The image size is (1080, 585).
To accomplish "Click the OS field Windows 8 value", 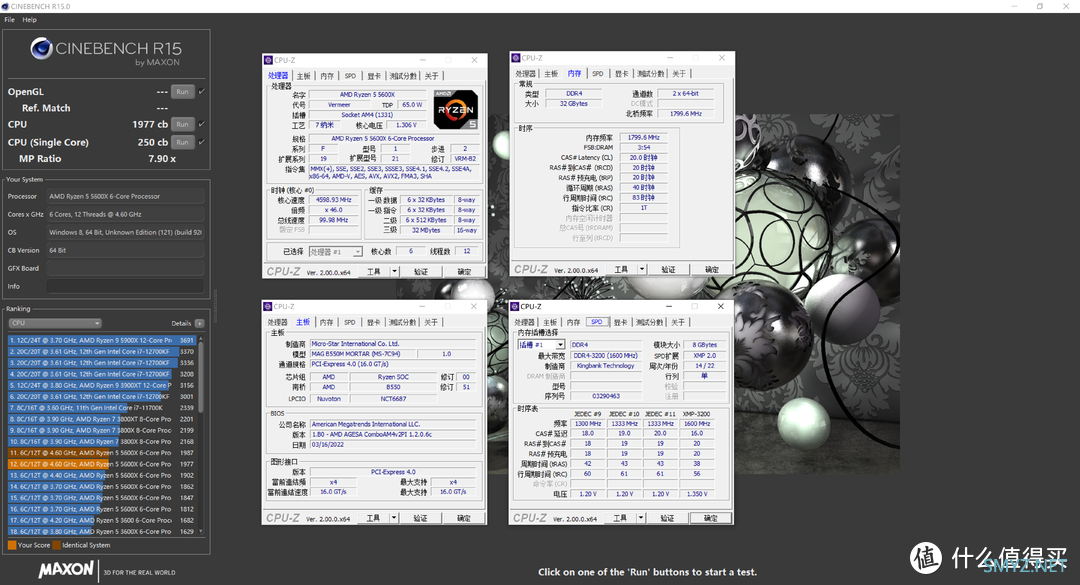I will pos(125,232).
